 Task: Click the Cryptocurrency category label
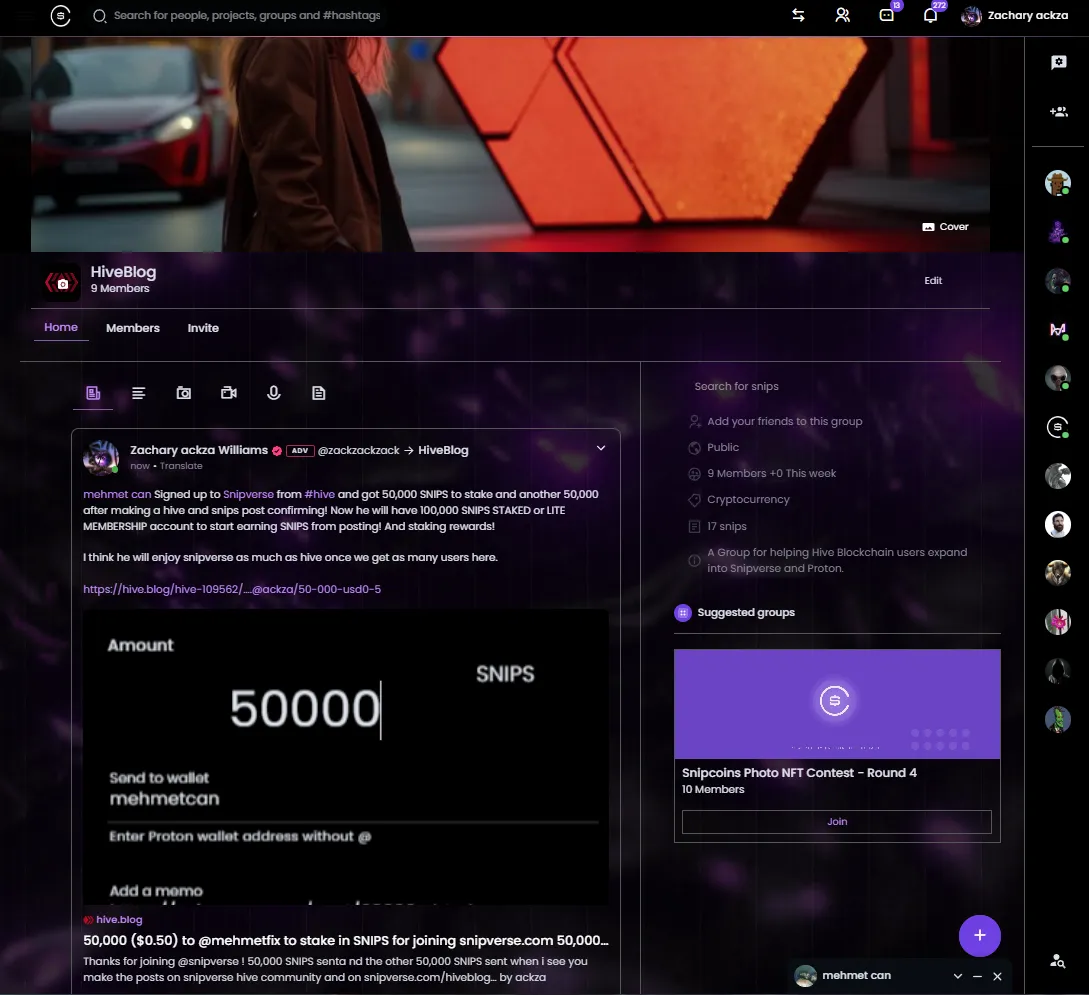(748, 499)
